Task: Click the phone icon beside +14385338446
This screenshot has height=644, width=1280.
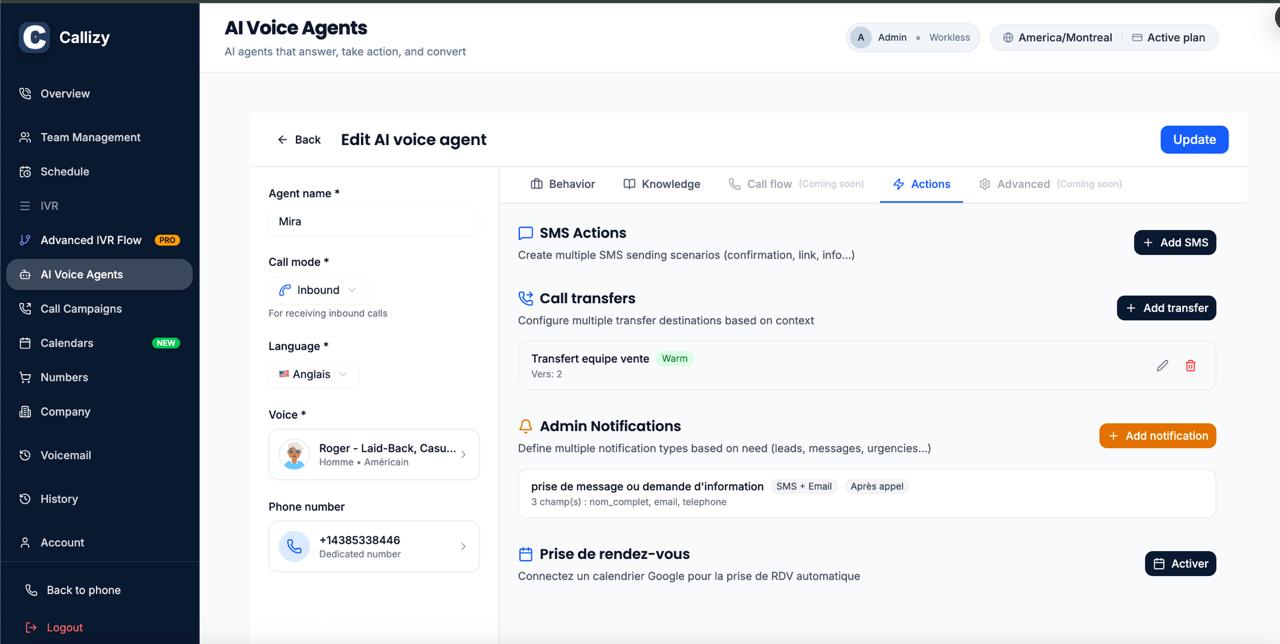Action: pos(294,547)
